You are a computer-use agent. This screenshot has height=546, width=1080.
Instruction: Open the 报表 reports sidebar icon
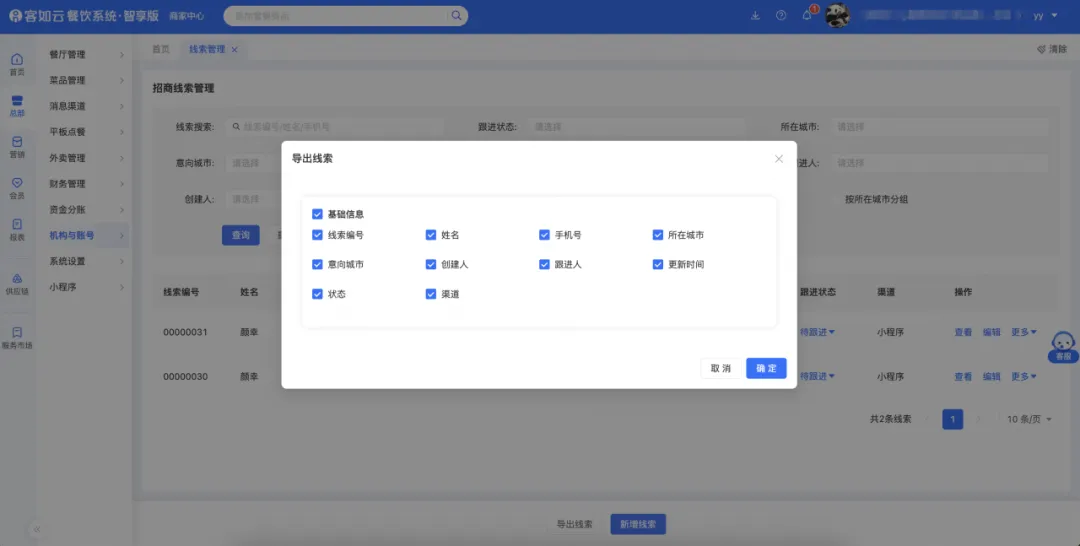17,229
